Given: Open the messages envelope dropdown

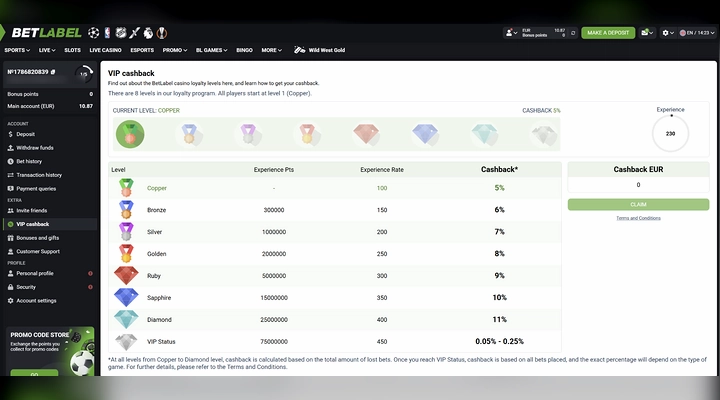Looking at the screenshot, I should (647, 33).
